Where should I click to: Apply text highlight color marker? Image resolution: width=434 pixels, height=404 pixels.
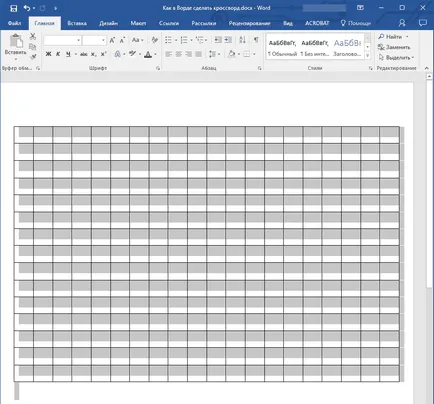coord(133,54)
